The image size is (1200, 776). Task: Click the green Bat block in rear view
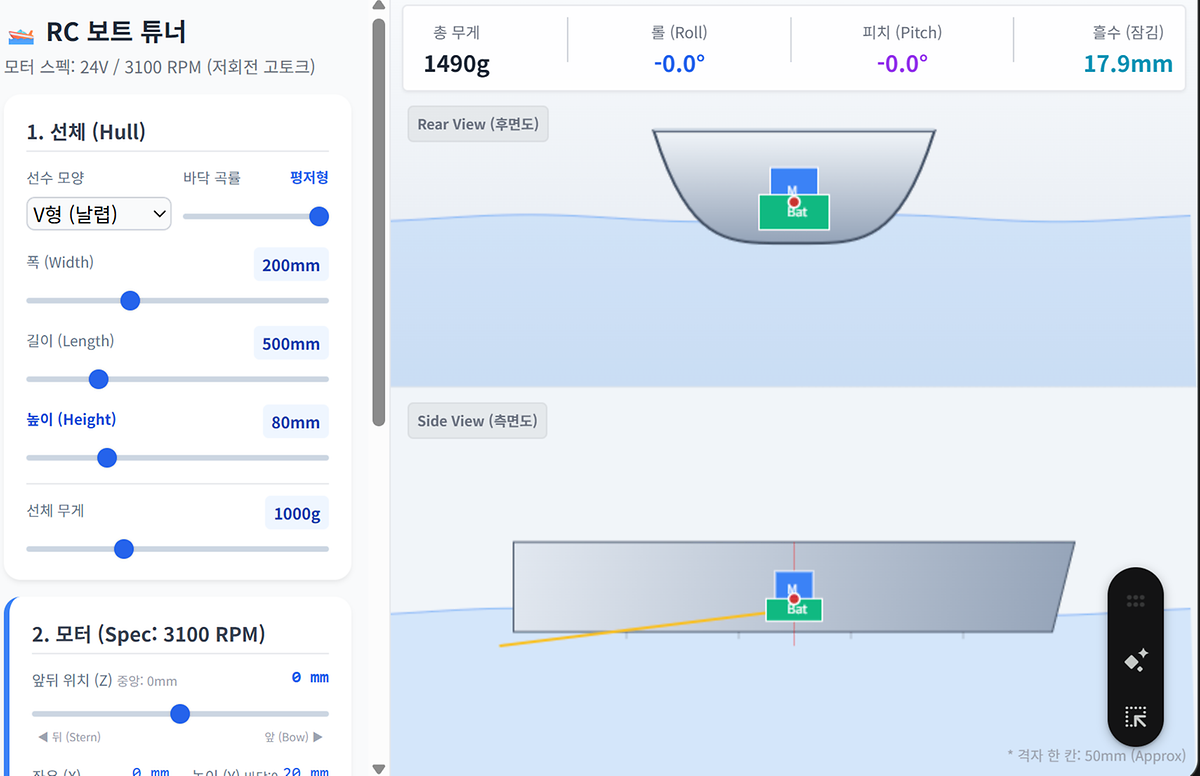(794, 212)
